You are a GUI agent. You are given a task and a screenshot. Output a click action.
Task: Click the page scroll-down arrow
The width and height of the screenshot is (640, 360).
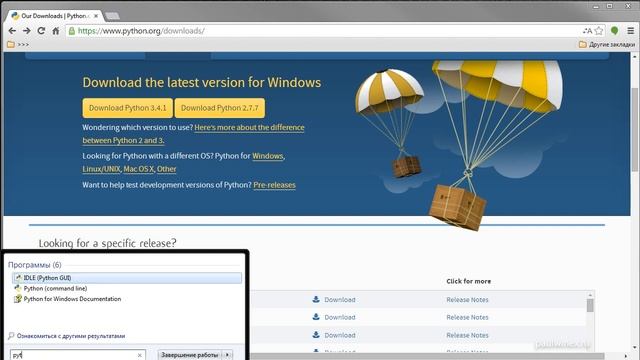(x=635, y=348)
